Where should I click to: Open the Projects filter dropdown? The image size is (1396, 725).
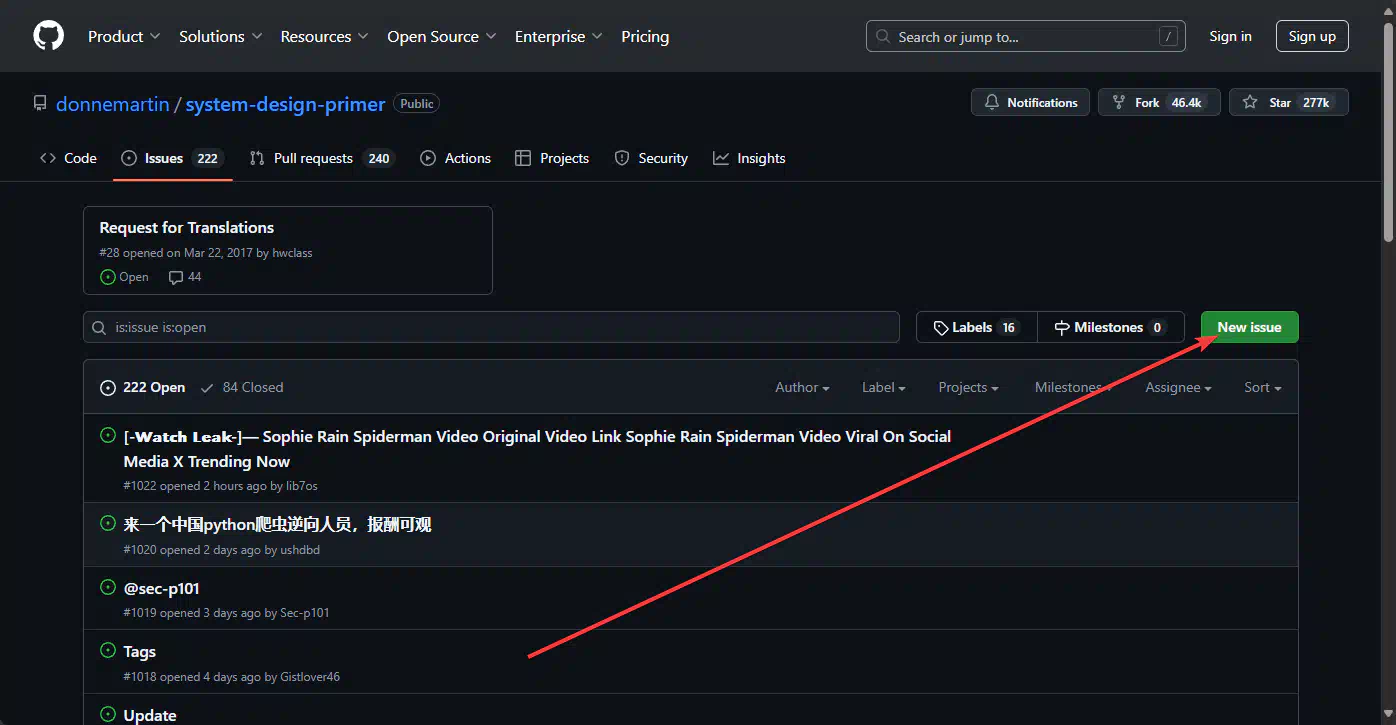point(968,387)
